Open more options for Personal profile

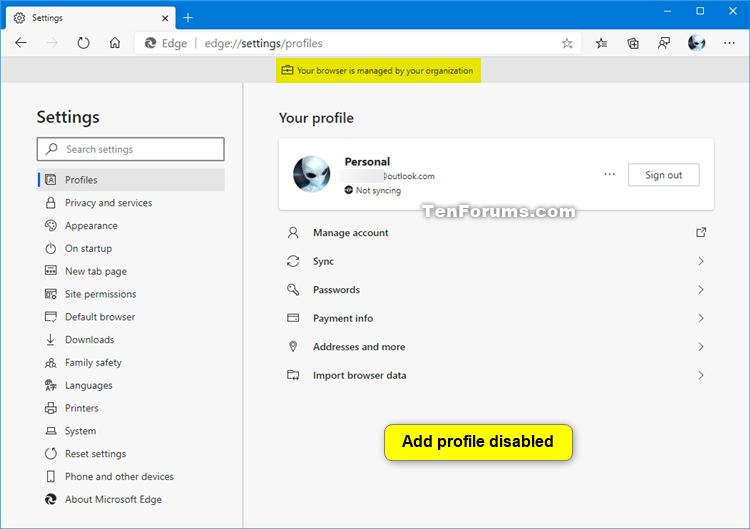pos(609,175)
